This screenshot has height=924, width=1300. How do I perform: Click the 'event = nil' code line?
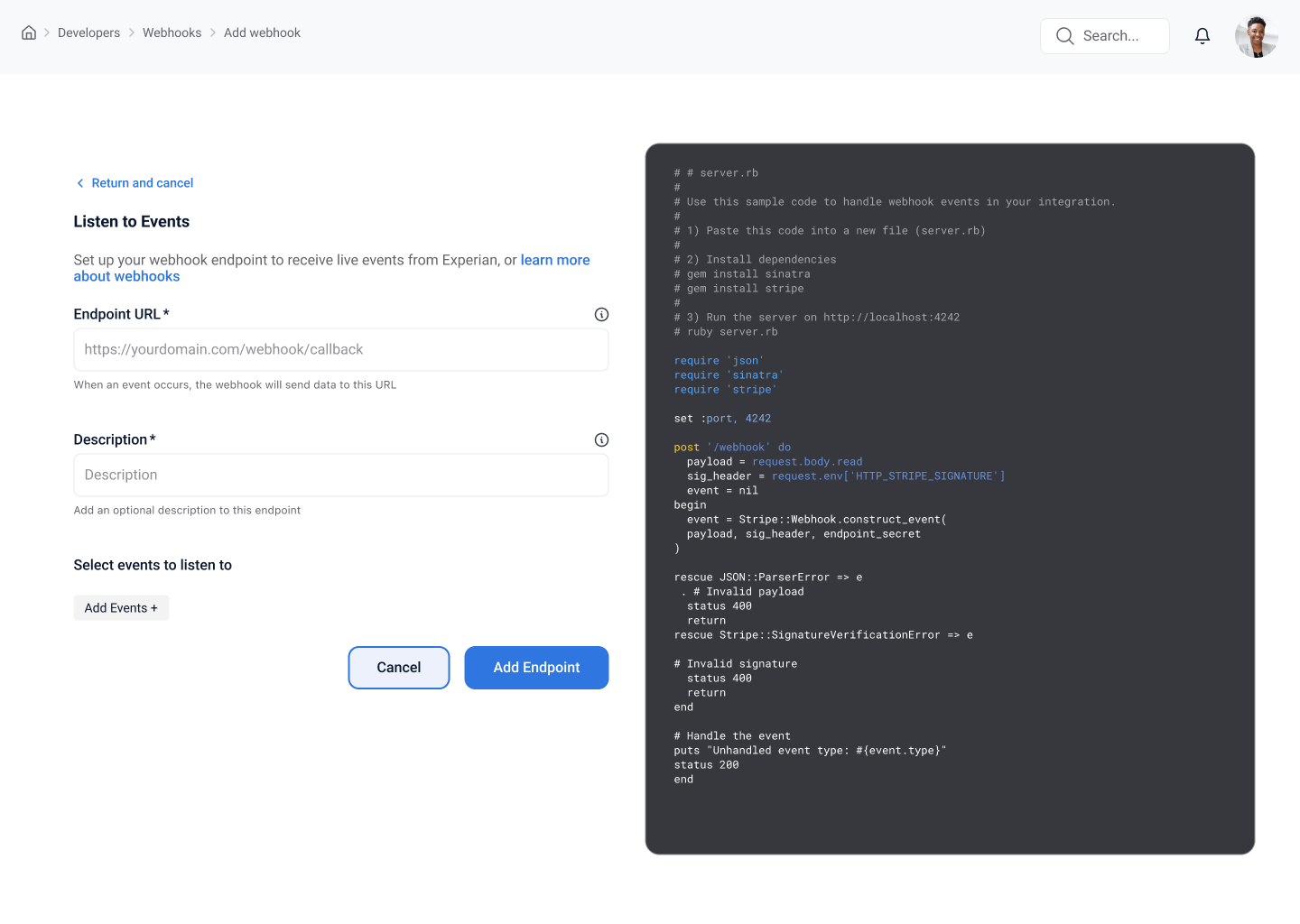pyautogui.click(x=722, y=491)
